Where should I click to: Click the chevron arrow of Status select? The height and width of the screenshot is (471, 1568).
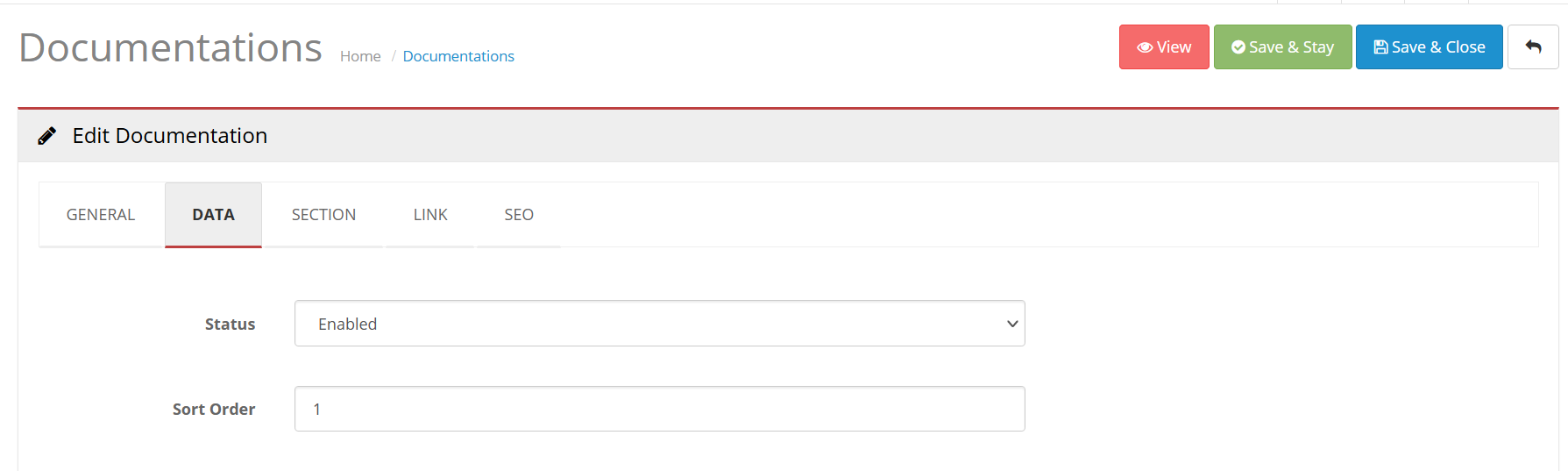coord(1012,324)
